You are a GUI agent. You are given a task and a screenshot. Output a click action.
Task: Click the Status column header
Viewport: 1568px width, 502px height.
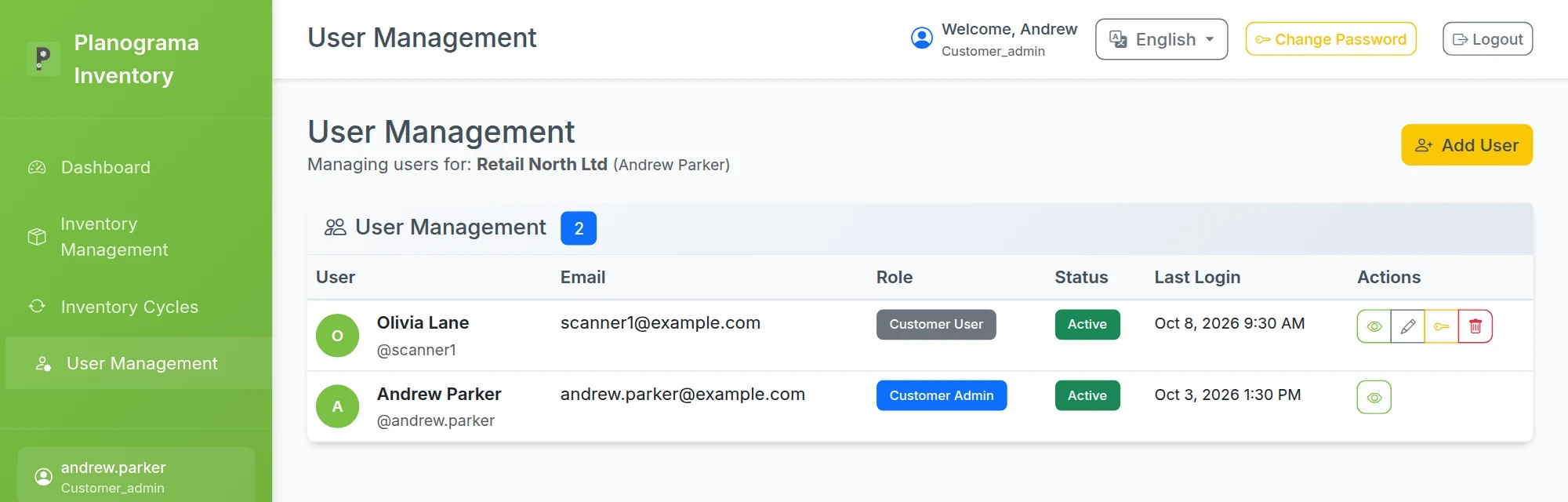[1081, 277]
